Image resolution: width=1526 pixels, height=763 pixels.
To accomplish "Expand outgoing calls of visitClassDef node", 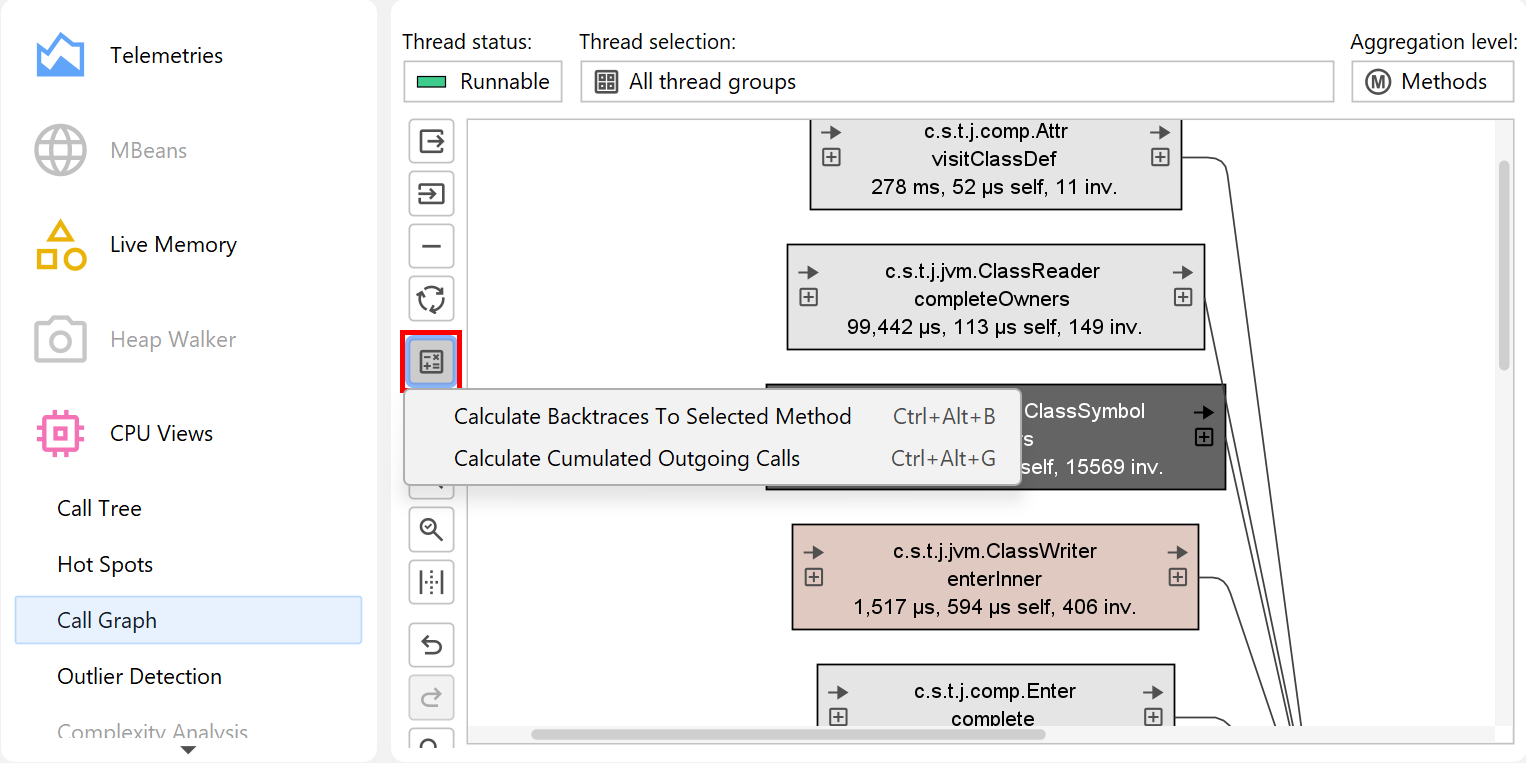I will 1160,157.
